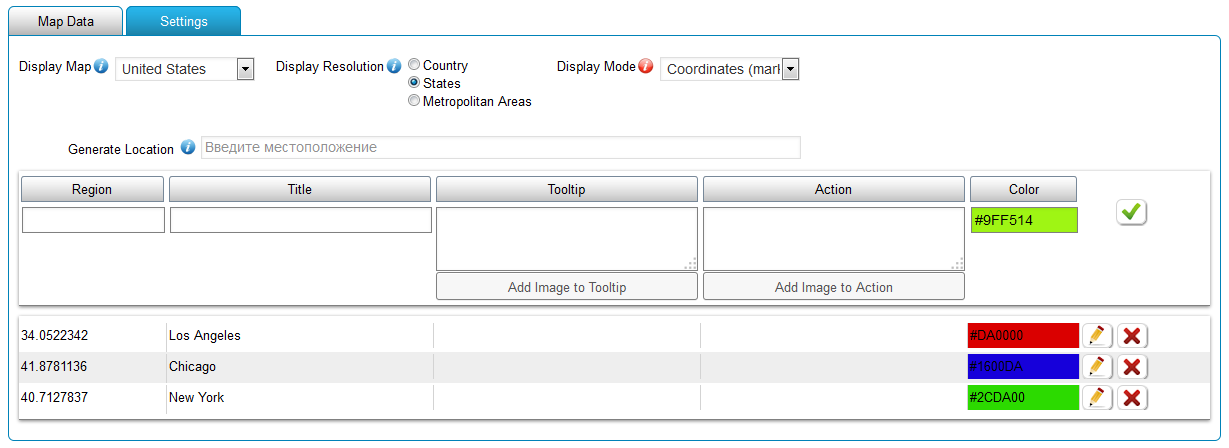Edit the Chicago row with pencil icon
The height and width of the screenshot is (448, 1229).
click(1096, 367)
